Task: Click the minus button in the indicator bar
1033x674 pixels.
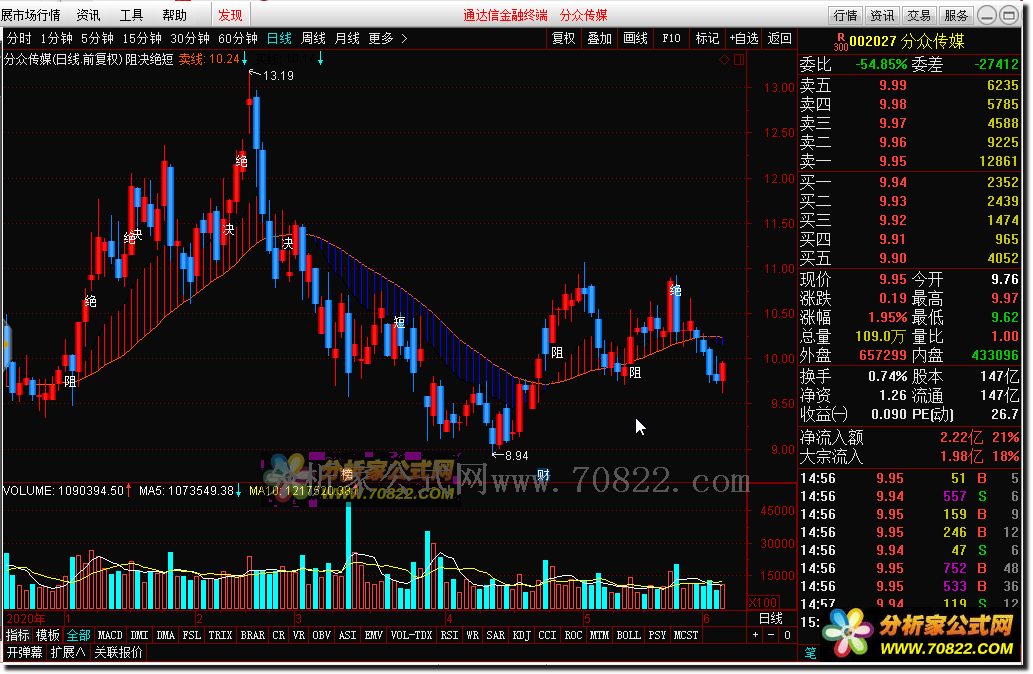Action: pyautogui.click(x=771, y=635)
